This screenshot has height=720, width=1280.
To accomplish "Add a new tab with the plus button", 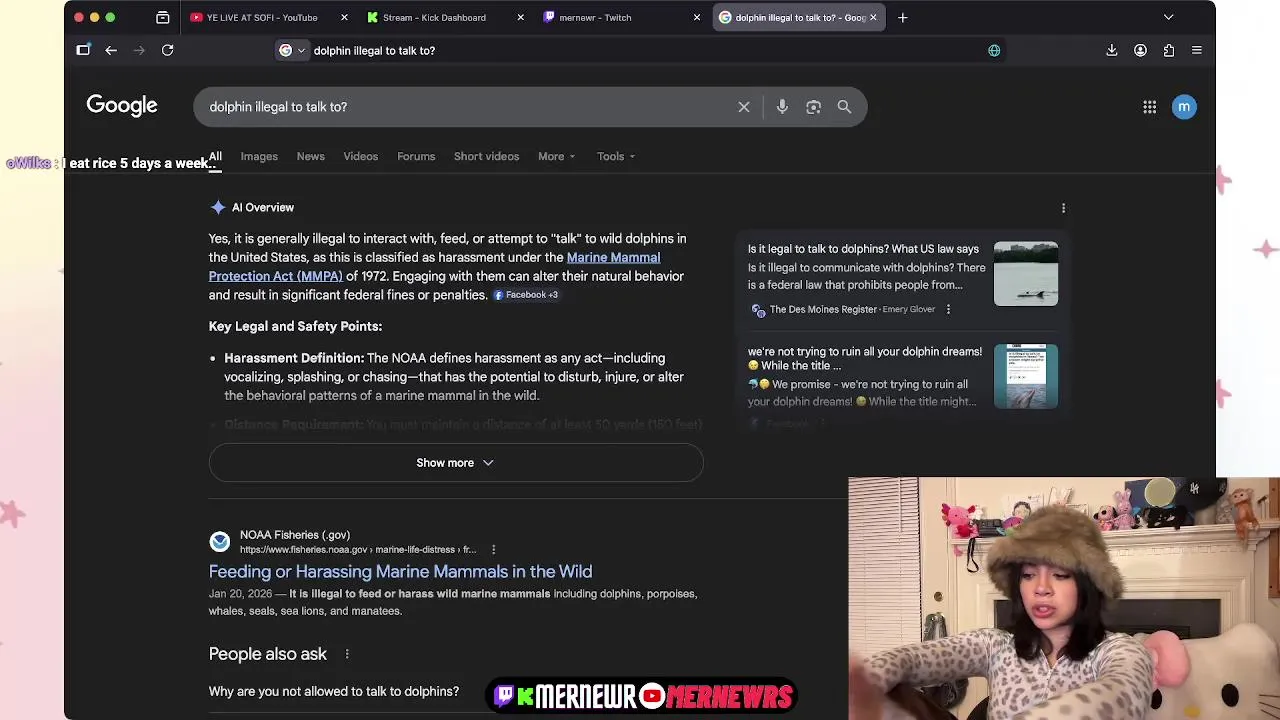I will 902,17.
